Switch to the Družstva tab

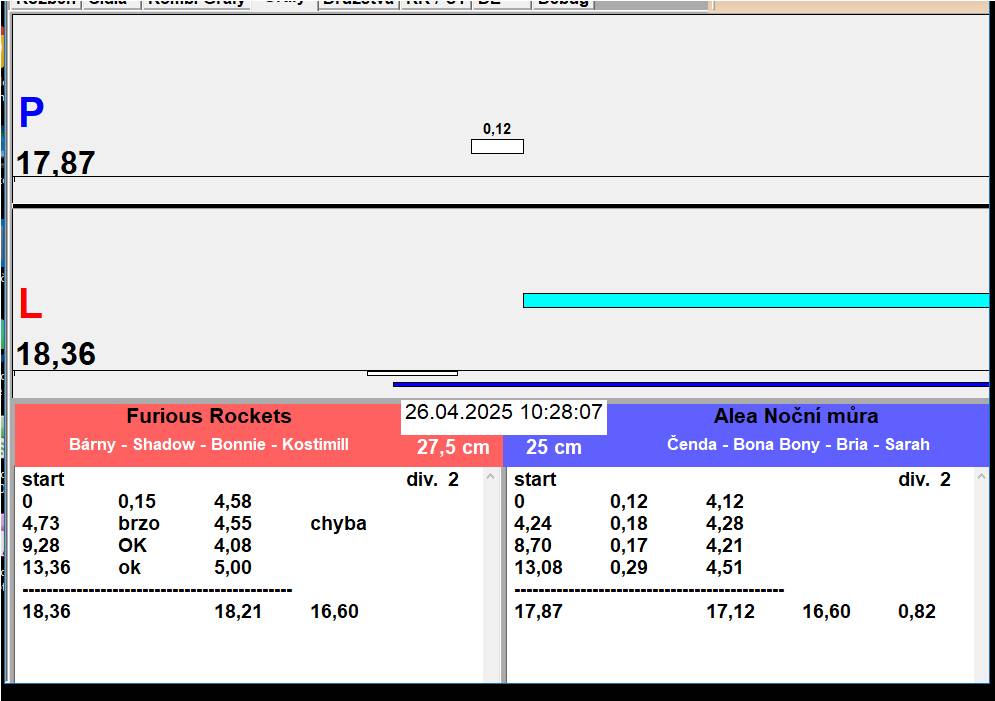click(358, 3)
